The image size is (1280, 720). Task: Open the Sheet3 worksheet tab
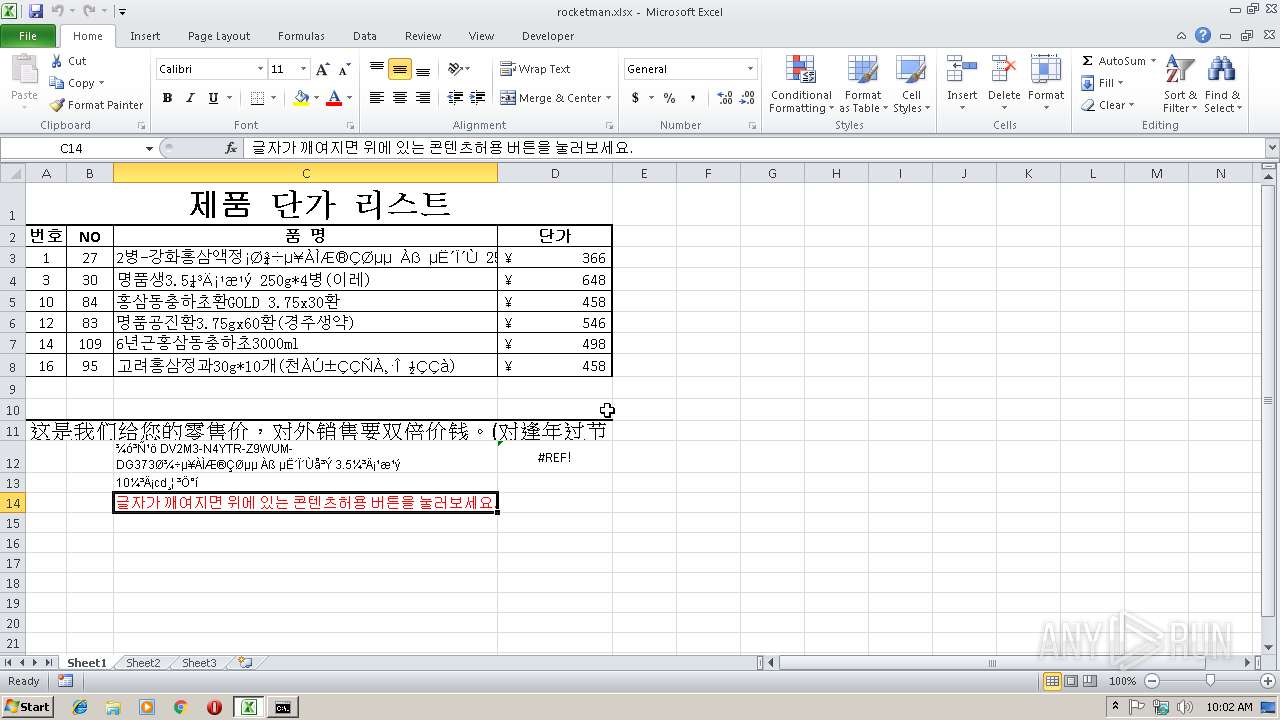199,663
